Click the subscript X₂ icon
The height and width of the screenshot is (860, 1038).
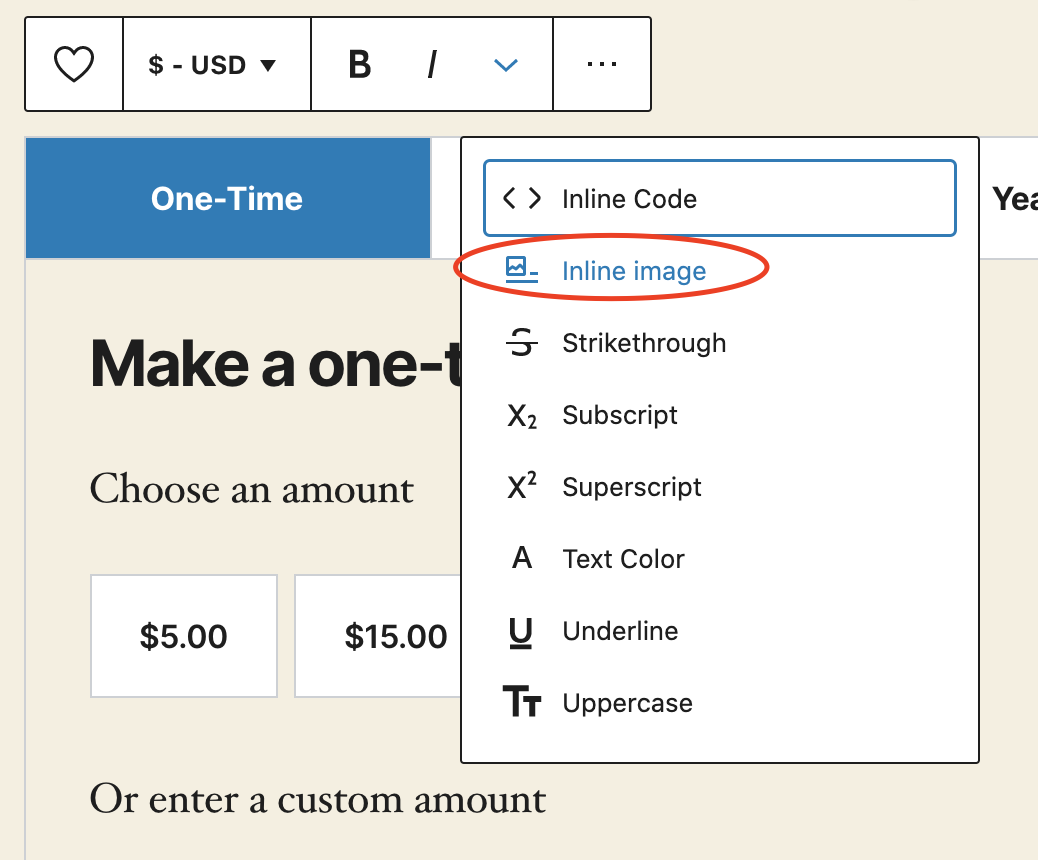[x=522, y=416]
